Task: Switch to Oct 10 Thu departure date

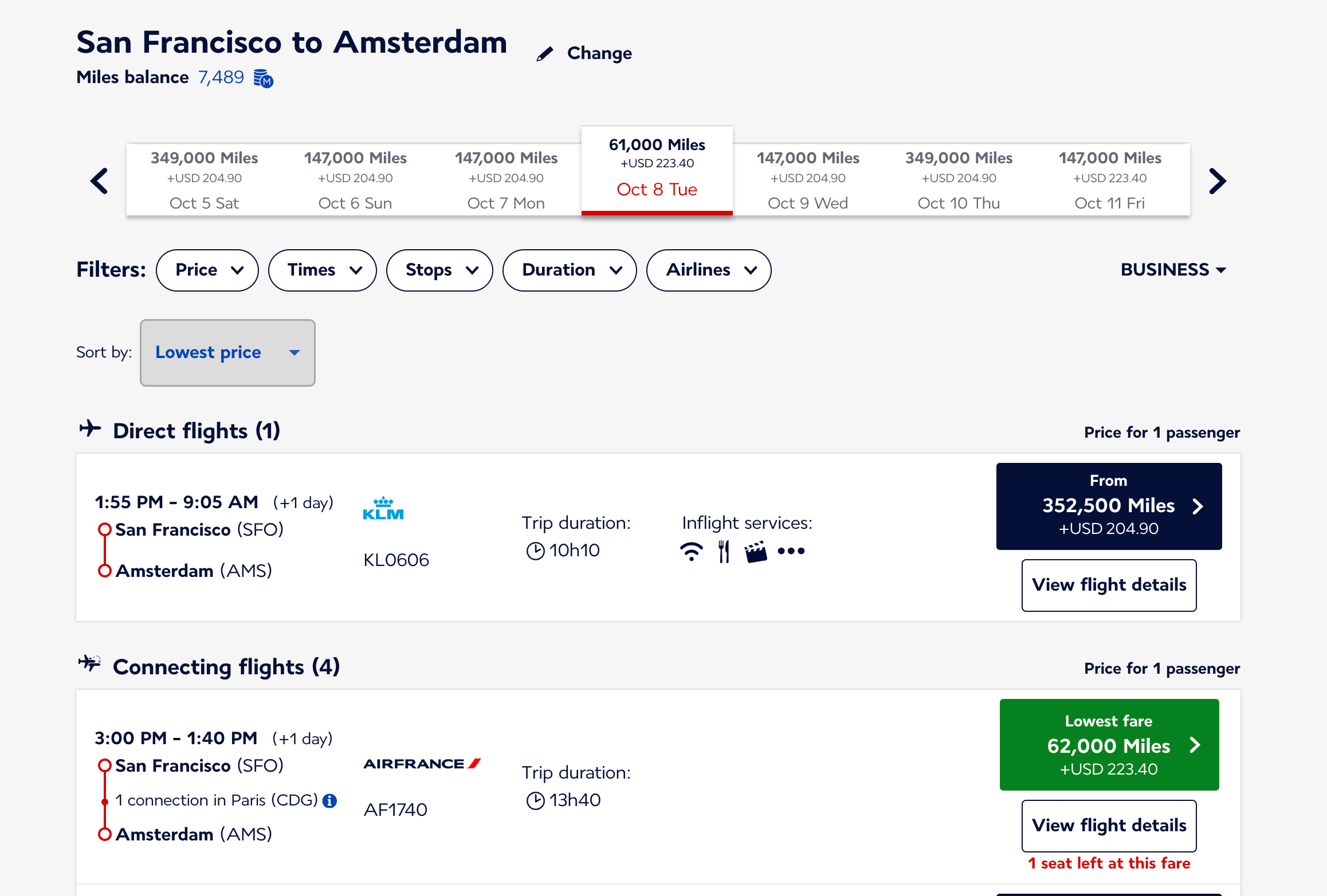Action: 959,179
